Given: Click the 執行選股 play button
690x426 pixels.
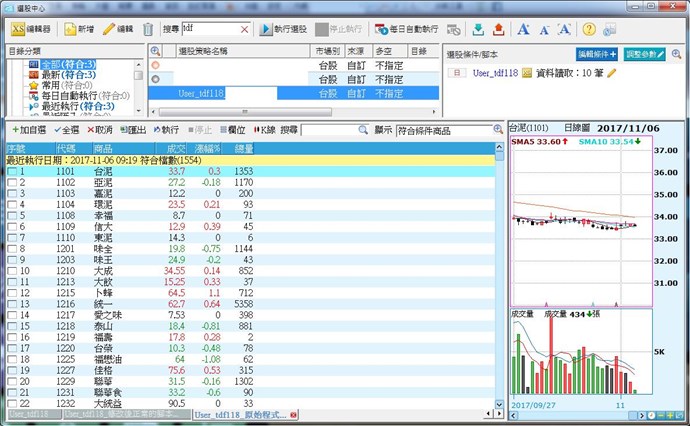Looking at the screenshot, I should tap(283, 30).
